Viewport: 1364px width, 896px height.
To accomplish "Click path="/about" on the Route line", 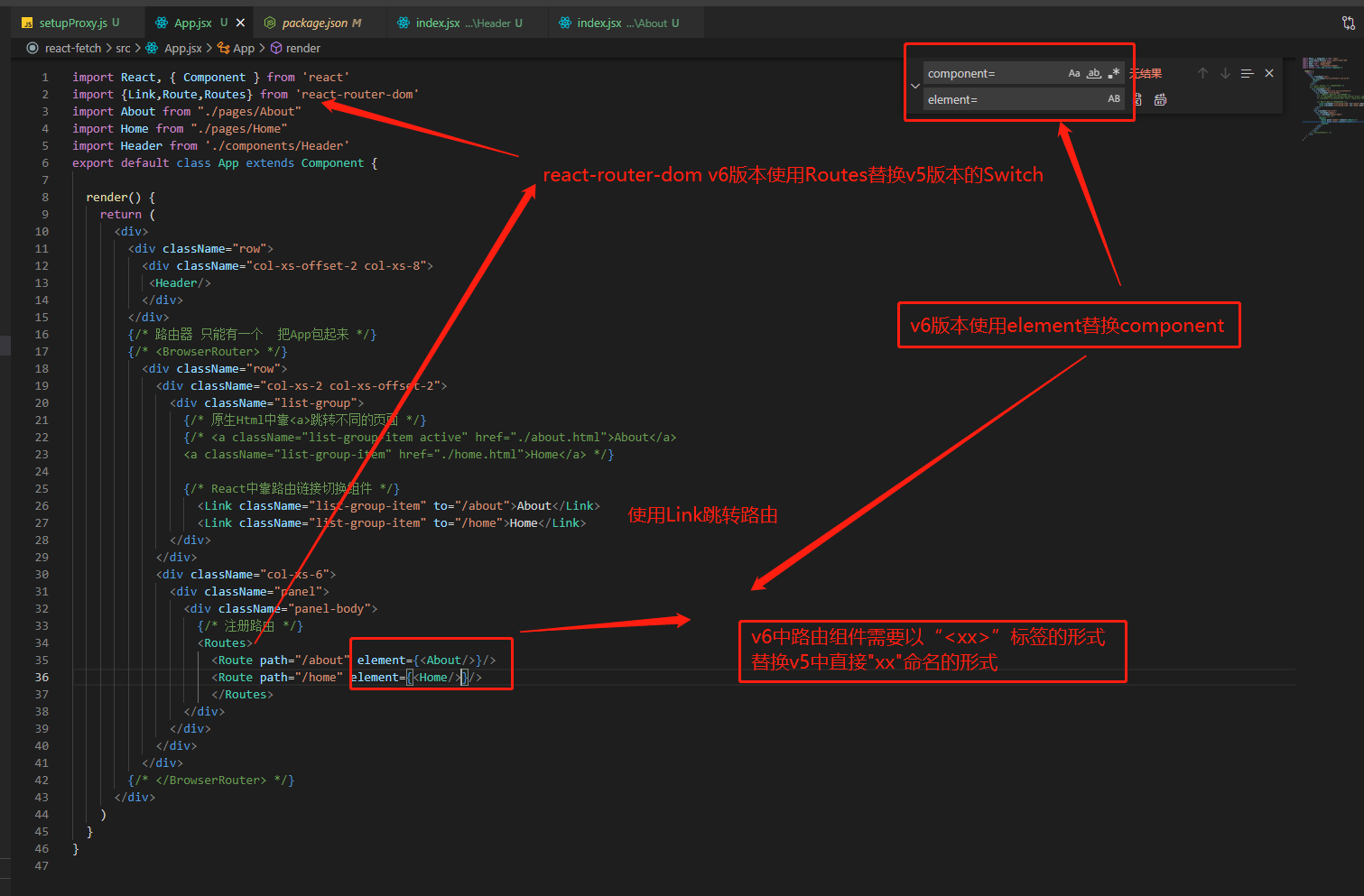I will pos(305,660).
